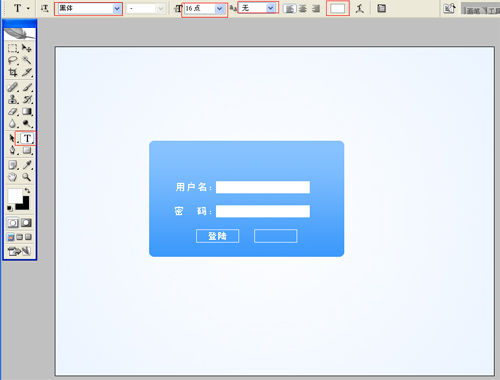The width and height of the screenshot is (500, 380).
Task: Select the Zoom tool
Action: 27,177
